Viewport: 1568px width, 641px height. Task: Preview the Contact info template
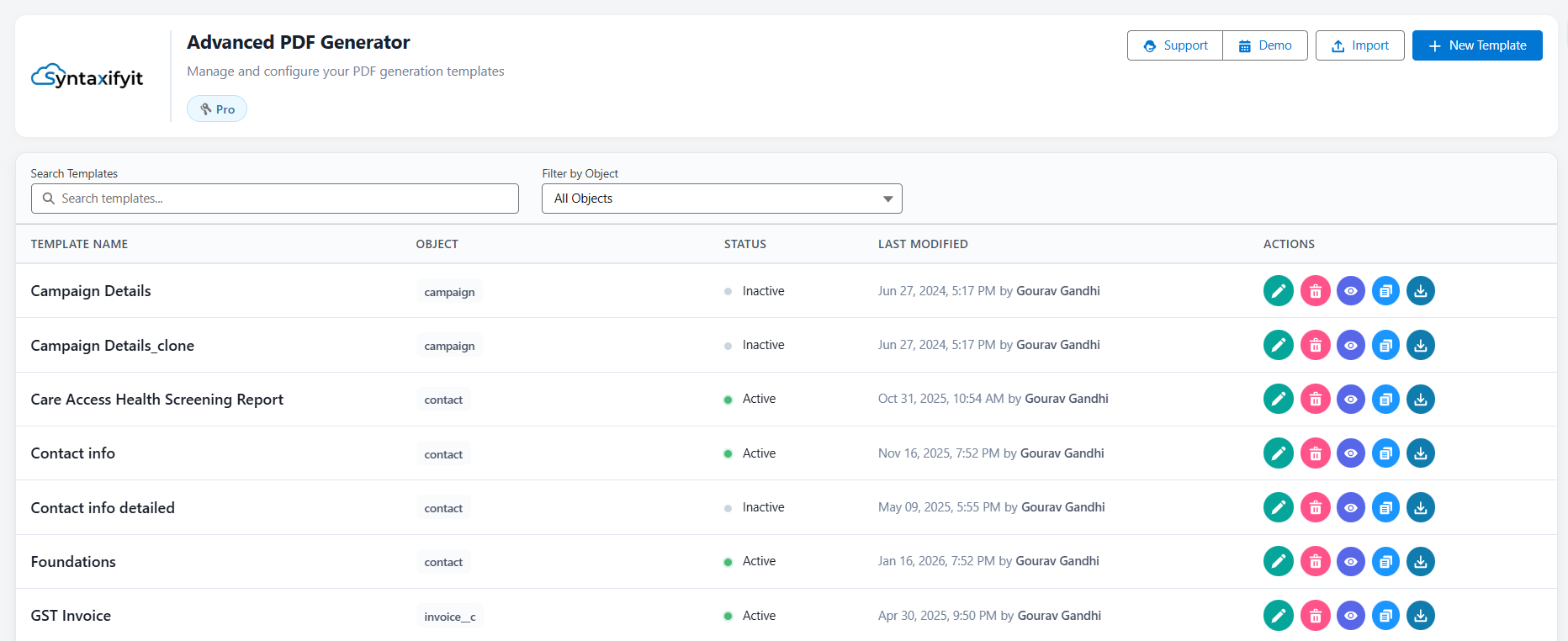[x=1350, y=453]
